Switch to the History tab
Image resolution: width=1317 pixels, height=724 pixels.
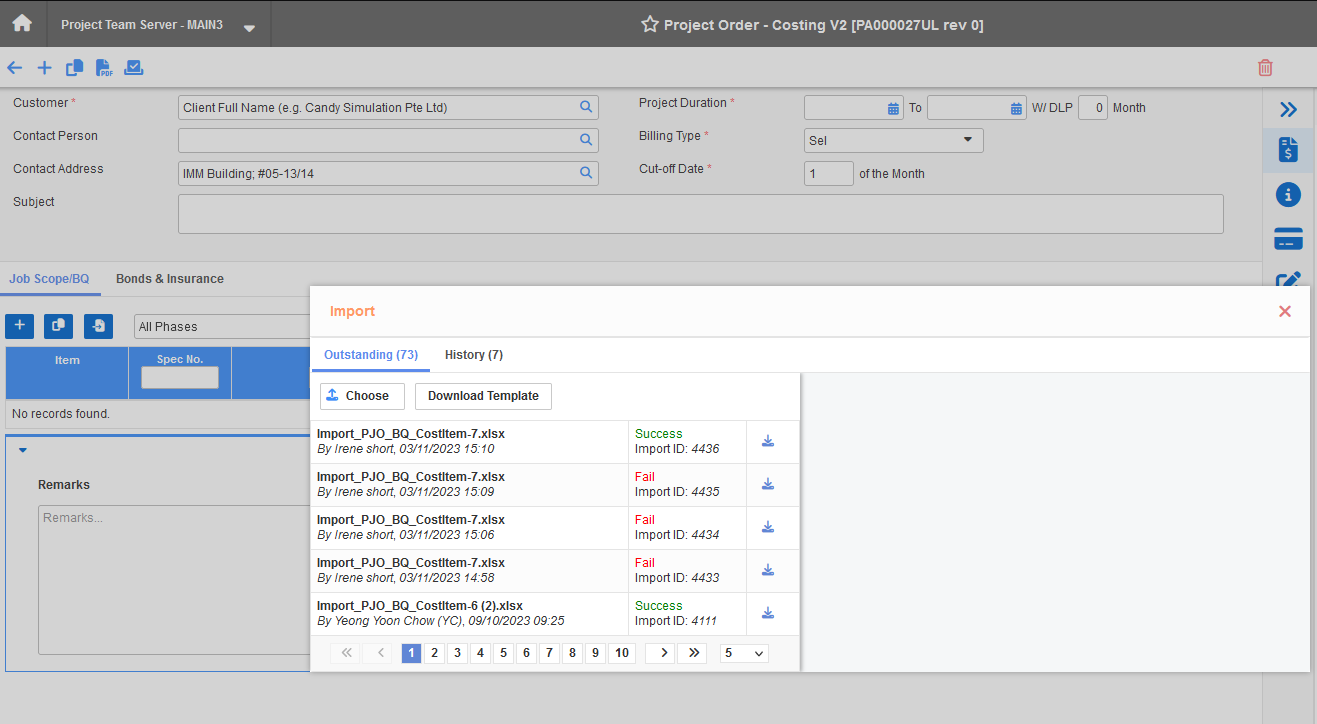click(473, 355)
